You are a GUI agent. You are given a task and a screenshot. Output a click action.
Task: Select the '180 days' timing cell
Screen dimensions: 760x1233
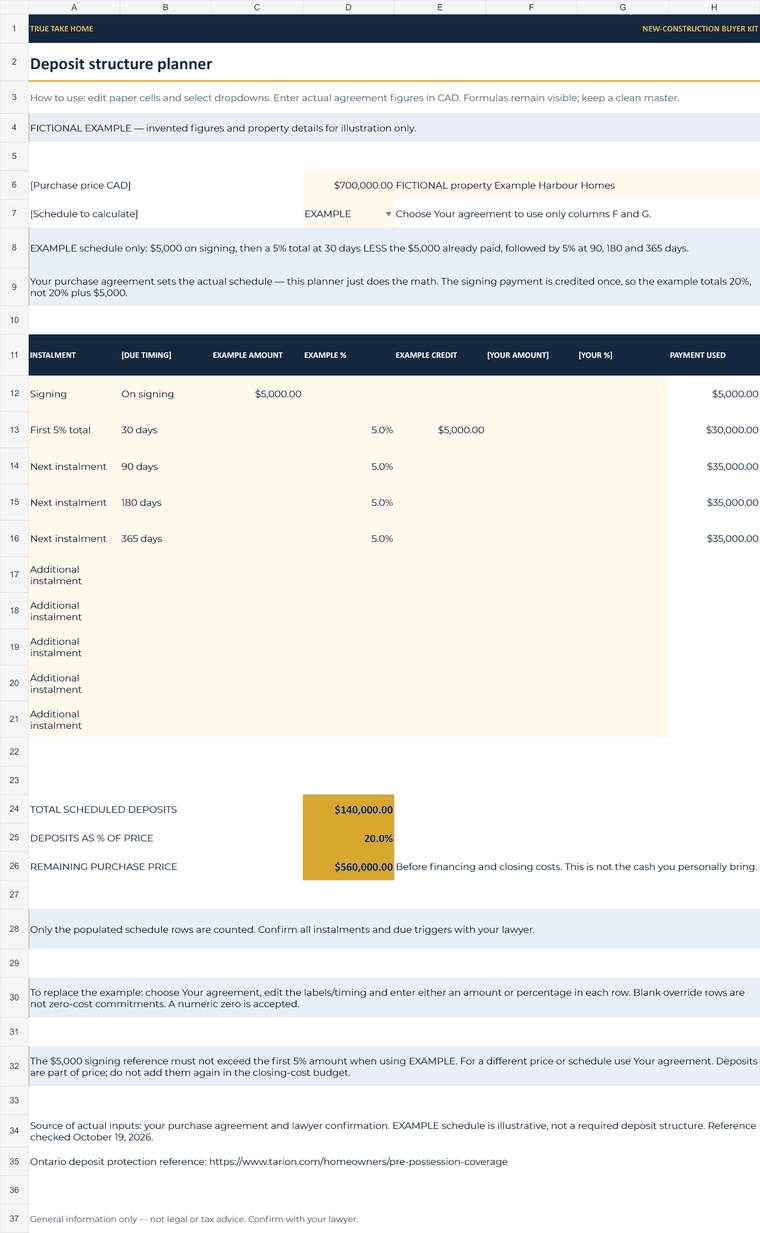pos(165,503)
